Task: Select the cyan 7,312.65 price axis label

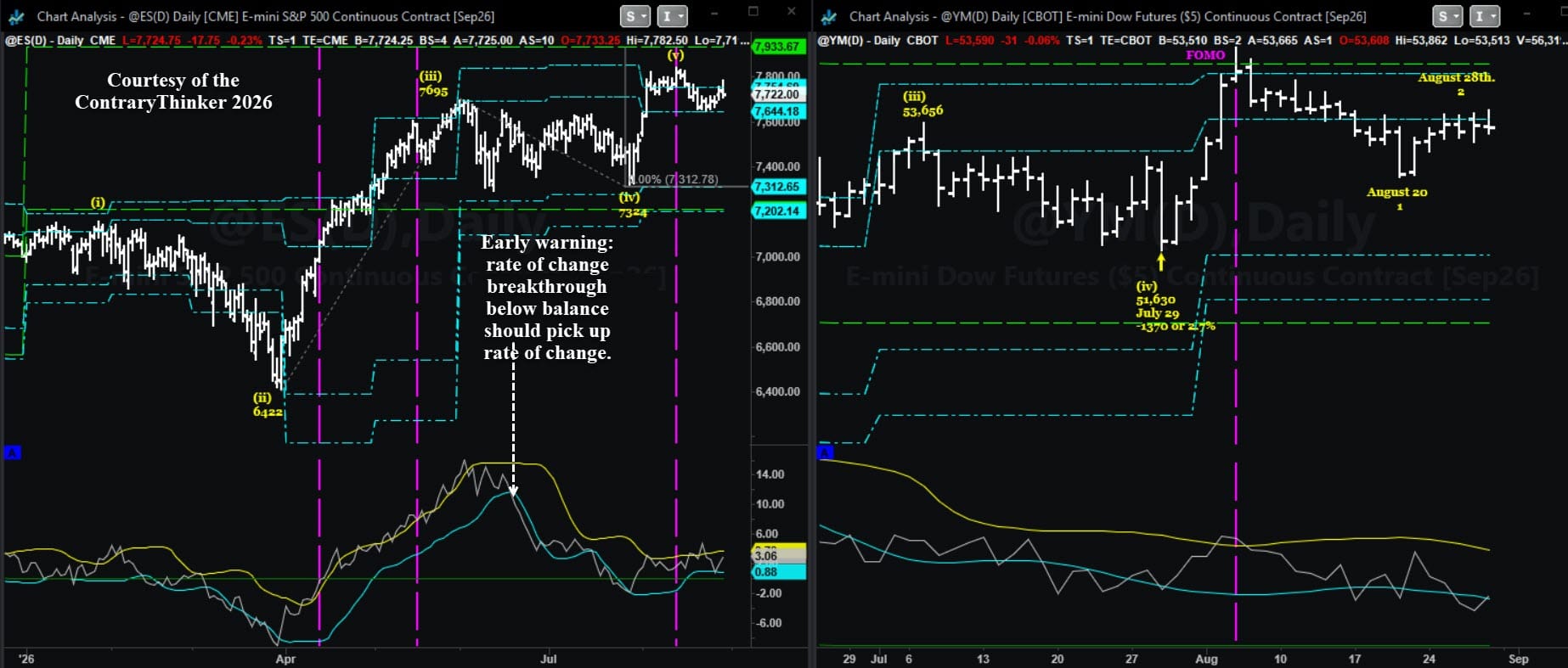Action: [778, 187]
